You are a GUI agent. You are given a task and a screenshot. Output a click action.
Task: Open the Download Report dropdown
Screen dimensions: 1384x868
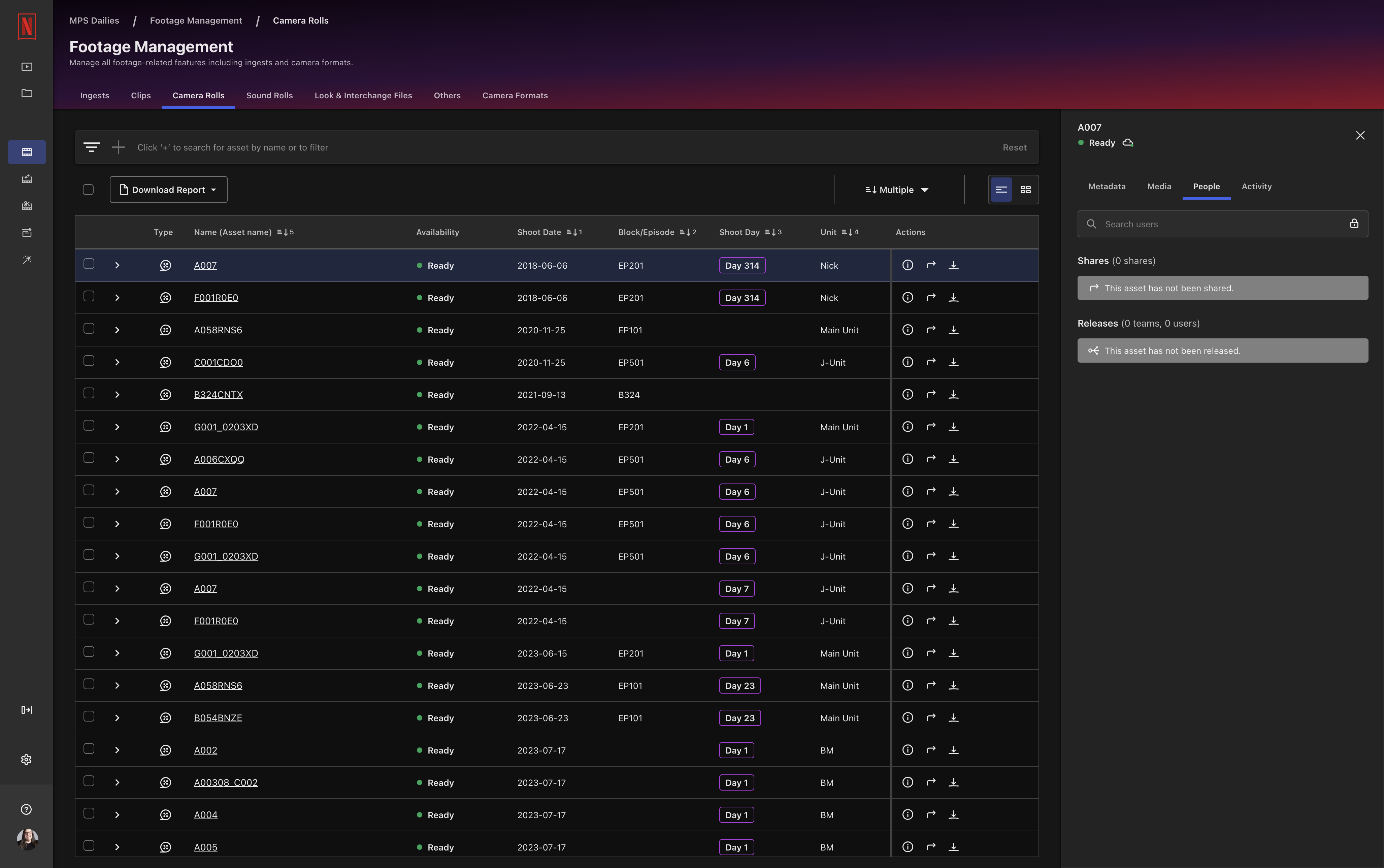tap(168, 190)
